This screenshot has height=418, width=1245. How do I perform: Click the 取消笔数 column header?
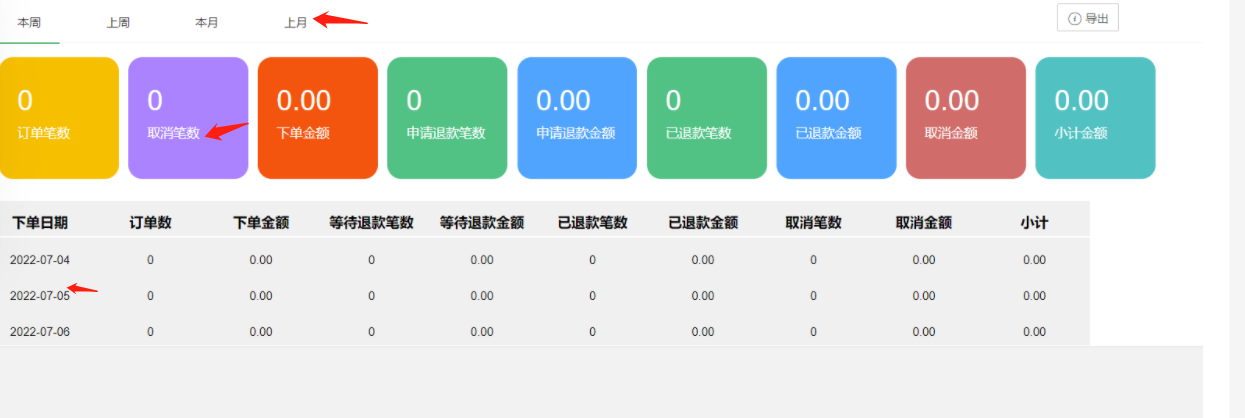pos(813,222)
